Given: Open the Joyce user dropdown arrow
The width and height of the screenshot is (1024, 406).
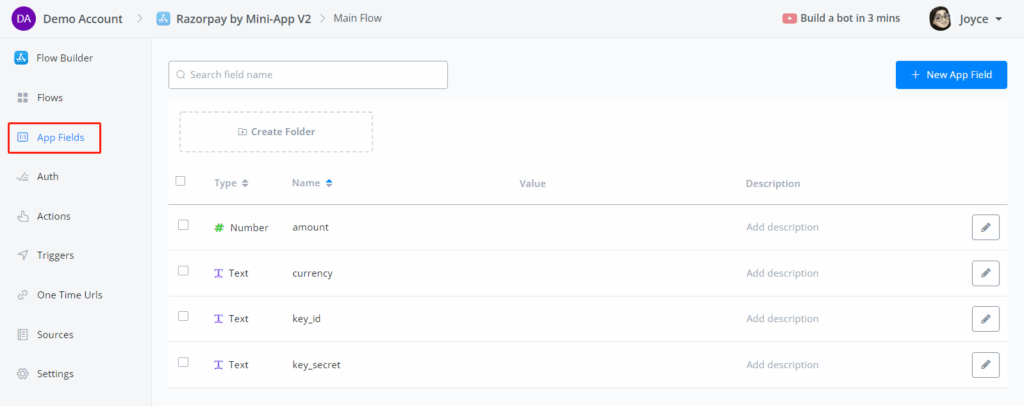Looking at the screenshot, I should tap(998, 19).
